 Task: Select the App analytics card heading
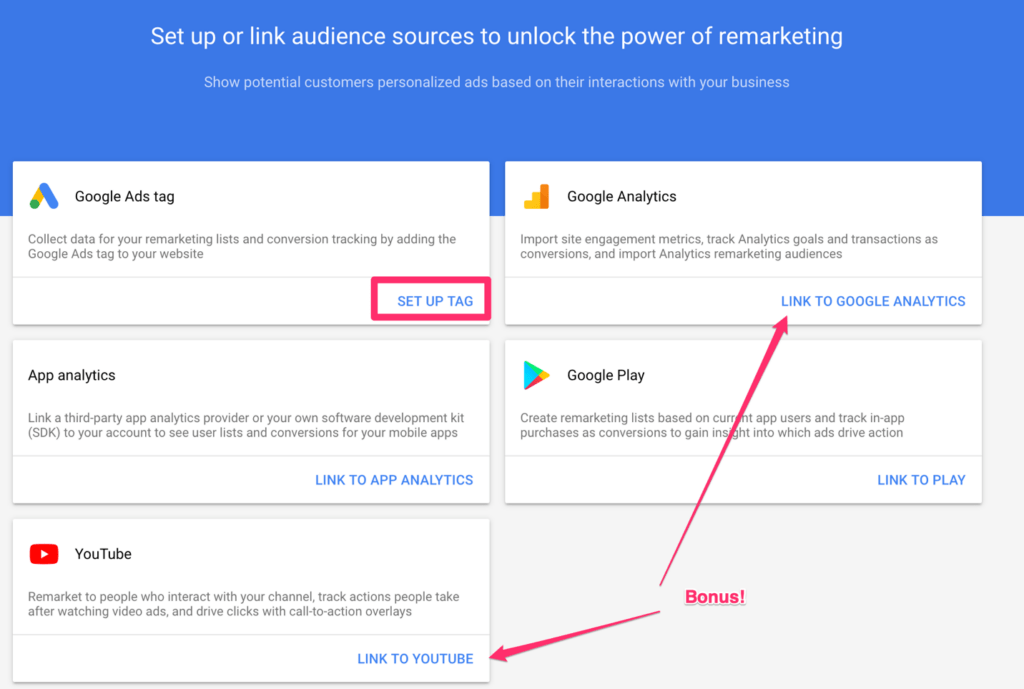pos(72,376)
